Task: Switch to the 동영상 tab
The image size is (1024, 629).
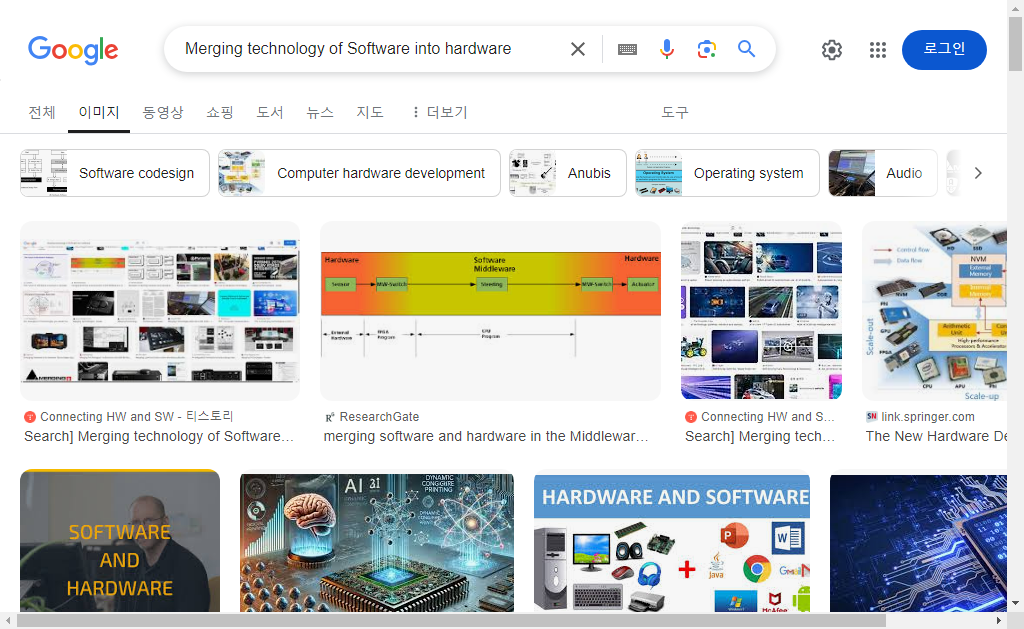Action: pos(163,112)
